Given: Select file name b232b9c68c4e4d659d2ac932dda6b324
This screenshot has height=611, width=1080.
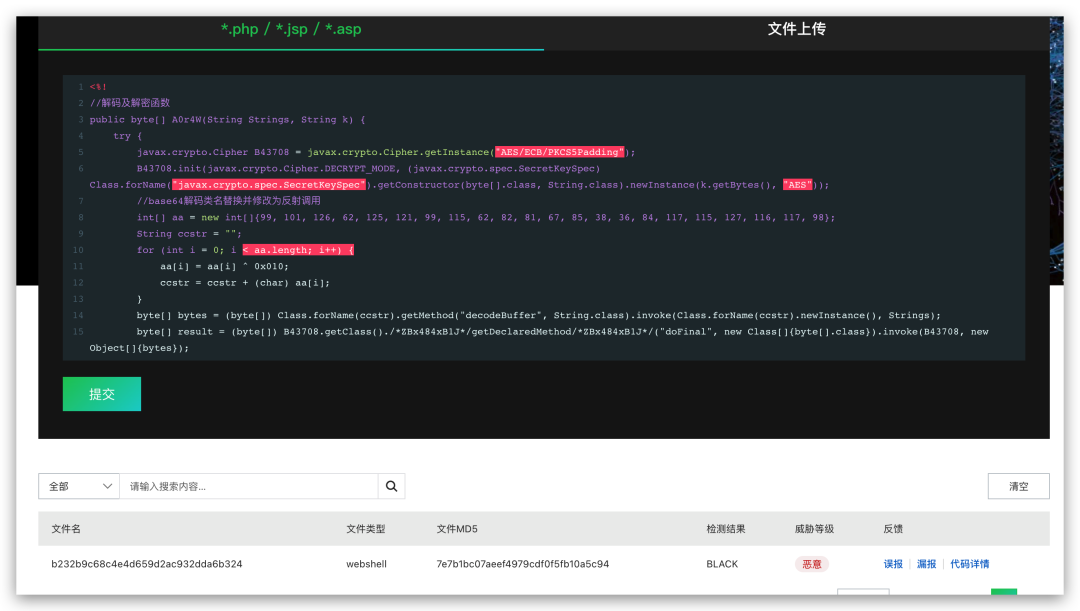Looking at the screenshot, I should (147, 564).
